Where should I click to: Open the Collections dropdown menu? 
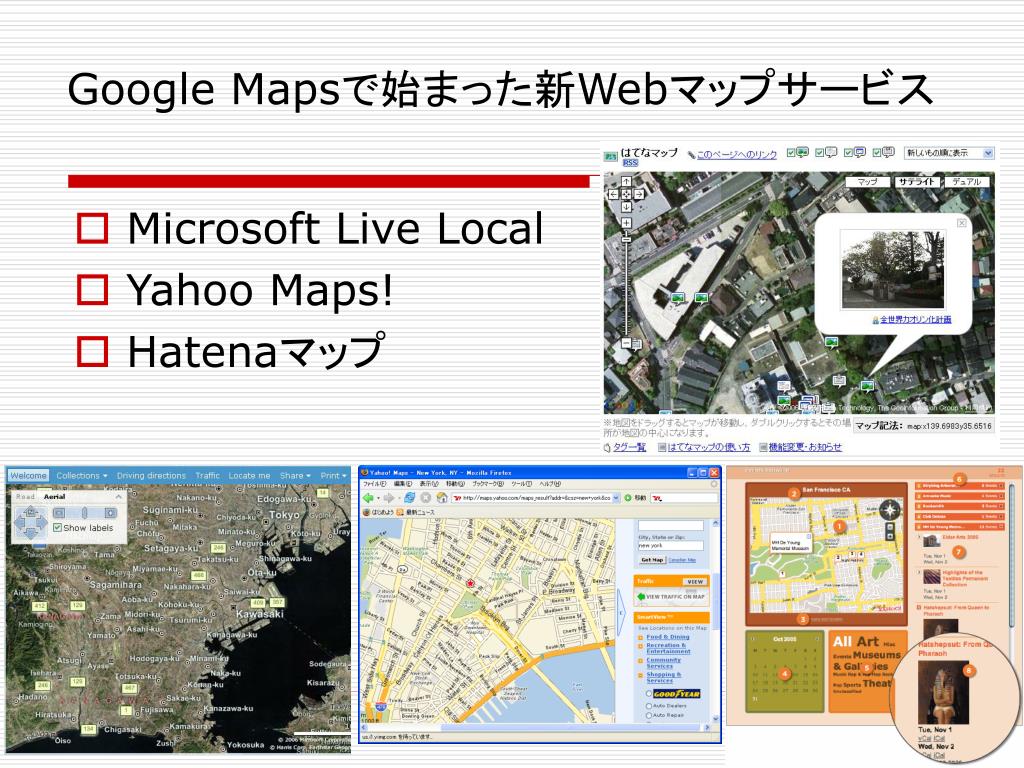(82, 475)
